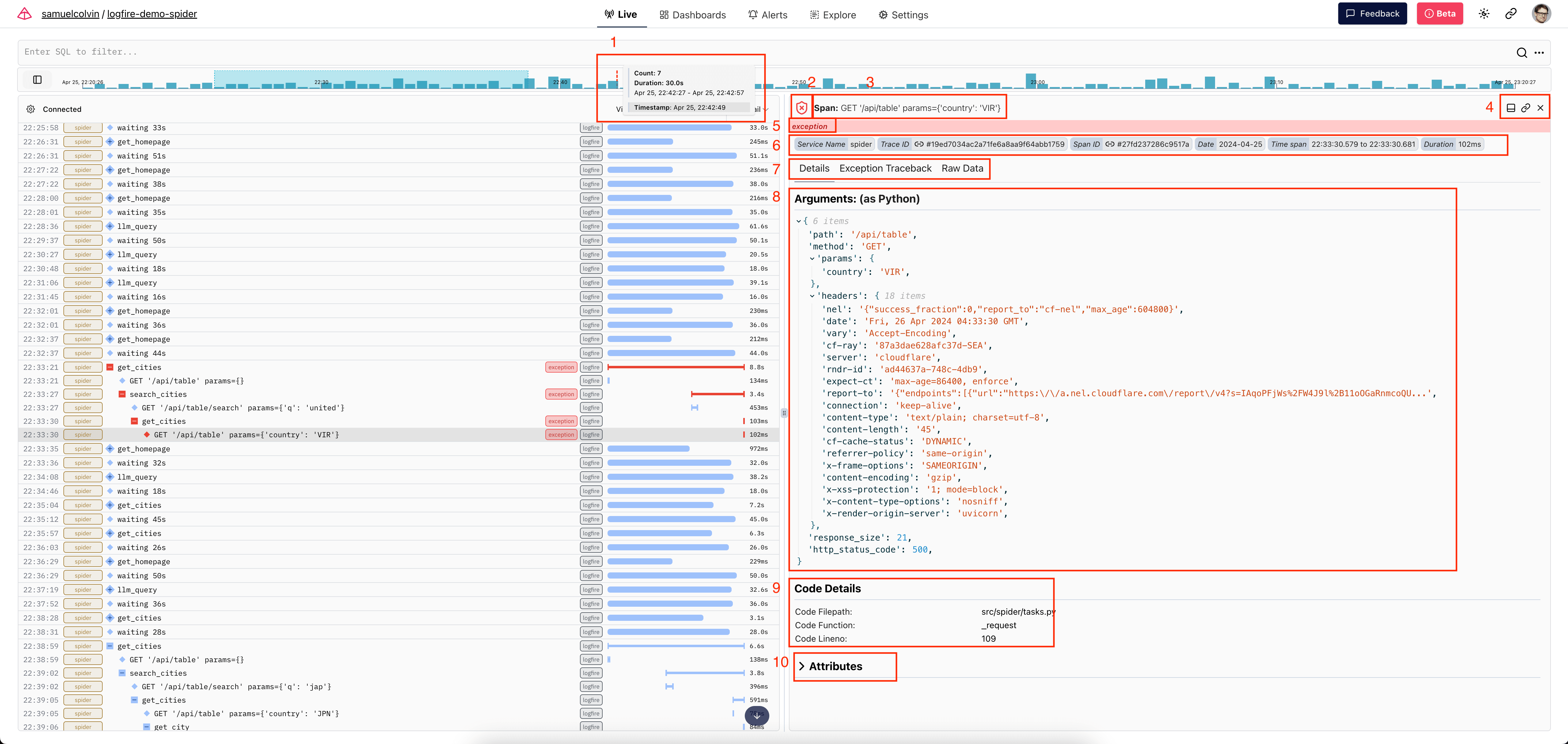Expand the Attributes section
Image resolution: width=1568 pixels, height=744 pixels.
pyautogui.click(x=828, y=667)
